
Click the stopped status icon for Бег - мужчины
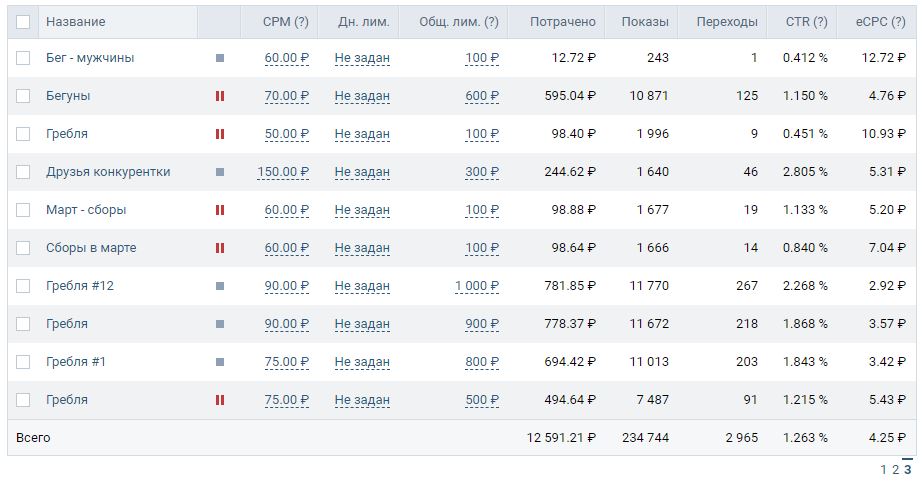pyautogui.click(x=220, y=58)
